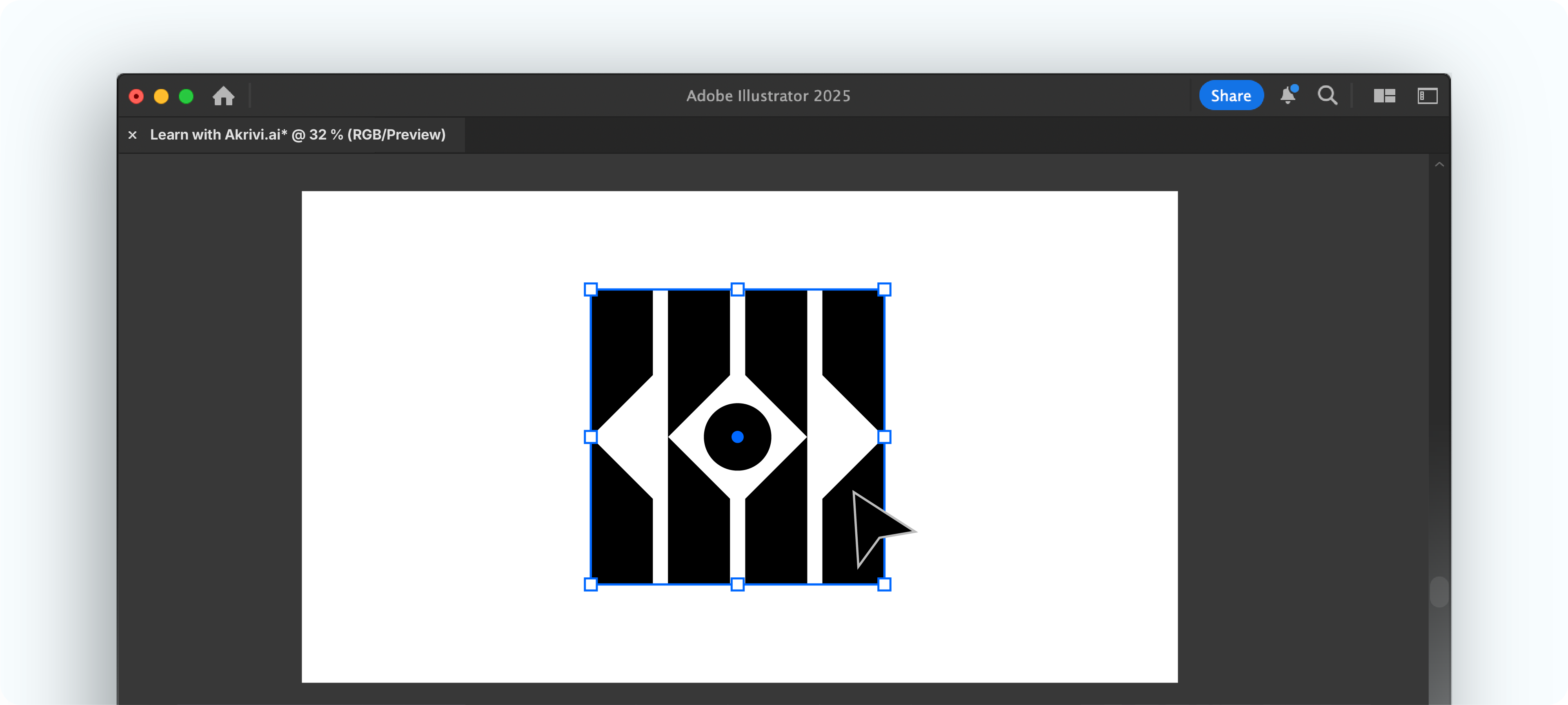Click the bottom-left selection handle
Screen dimensions: 1568x705
coord(590,585)
